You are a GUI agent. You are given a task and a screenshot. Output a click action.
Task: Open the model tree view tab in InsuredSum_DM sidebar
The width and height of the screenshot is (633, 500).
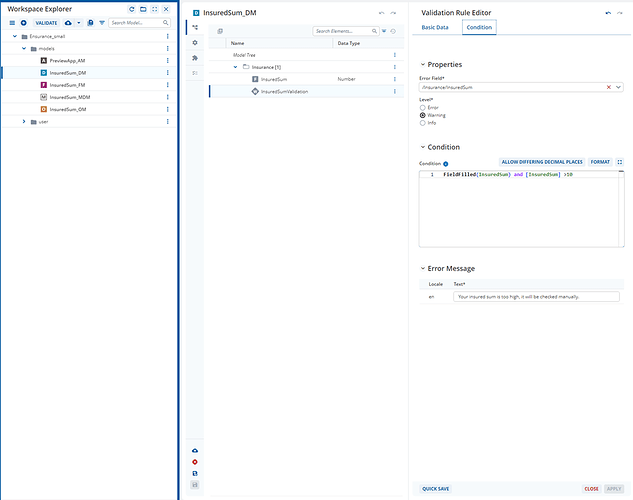click(195, 27)
